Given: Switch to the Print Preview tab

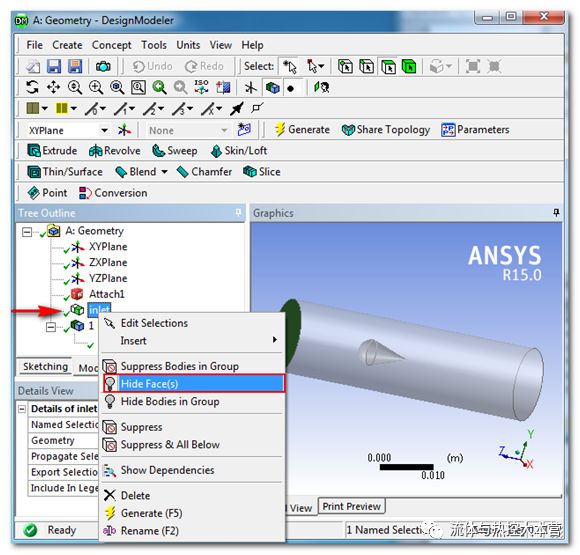Looking at the screenshot, I should (x=351, y=506).
